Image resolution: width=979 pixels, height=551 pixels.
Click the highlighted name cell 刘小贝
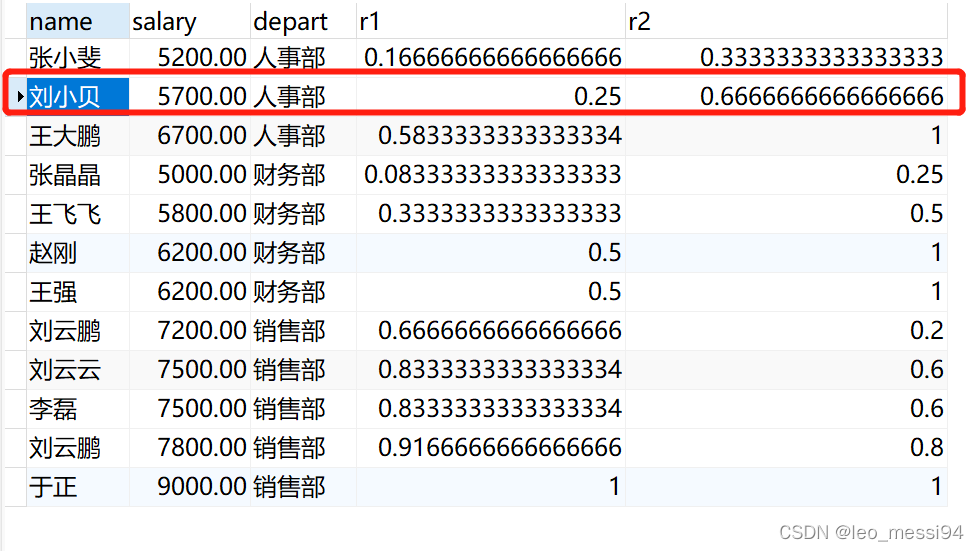[78, 97]
